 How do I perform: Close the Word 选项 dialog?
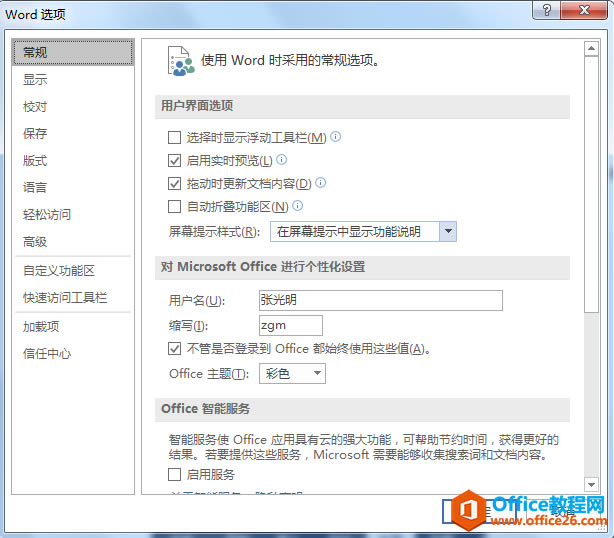click(584, 10)
